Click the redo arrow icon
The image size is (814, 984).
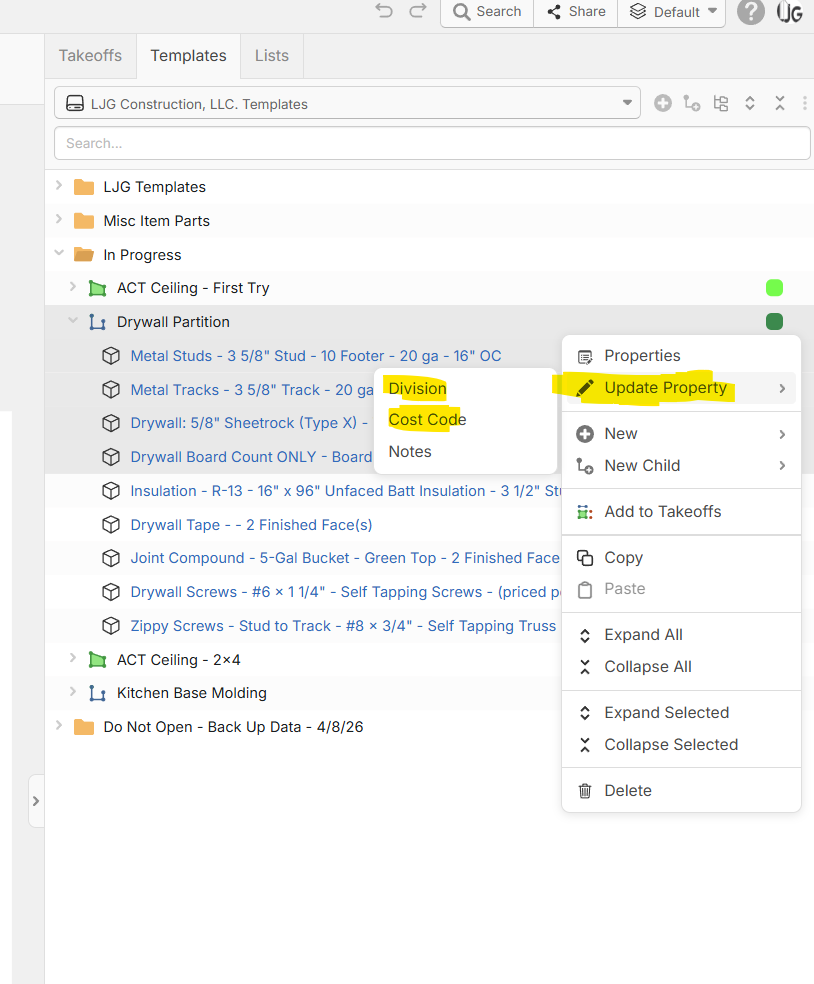[x=418, y=11]
